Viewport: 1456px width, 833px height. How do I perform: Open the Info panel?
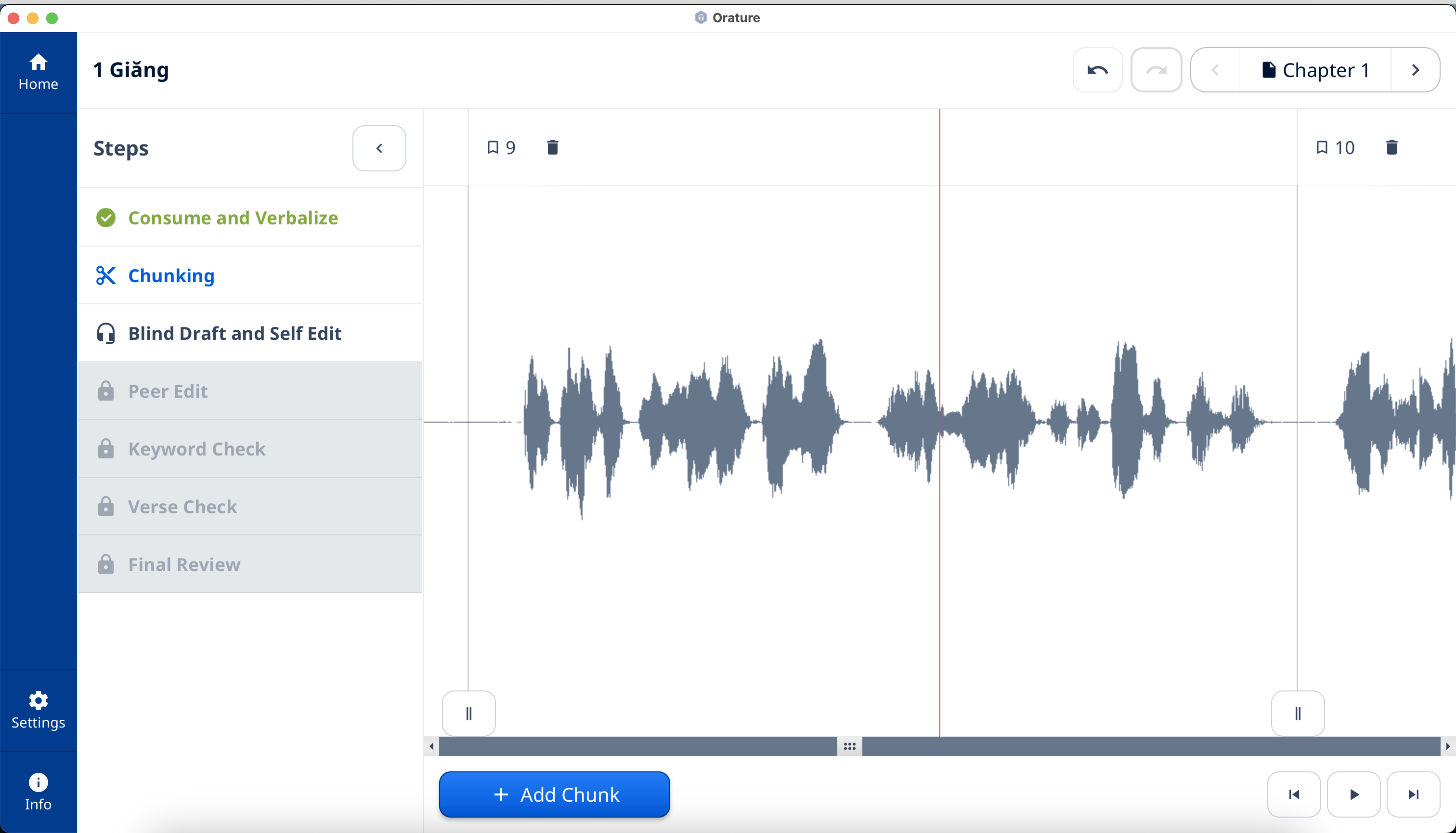(39, 792)
